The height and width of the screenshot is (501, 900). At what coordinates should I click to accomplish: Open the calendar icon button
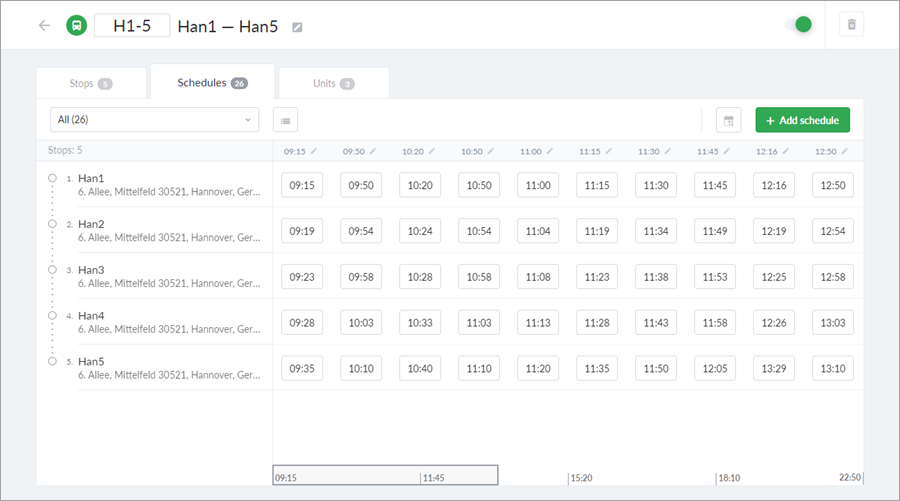click(x=729, y=121)
